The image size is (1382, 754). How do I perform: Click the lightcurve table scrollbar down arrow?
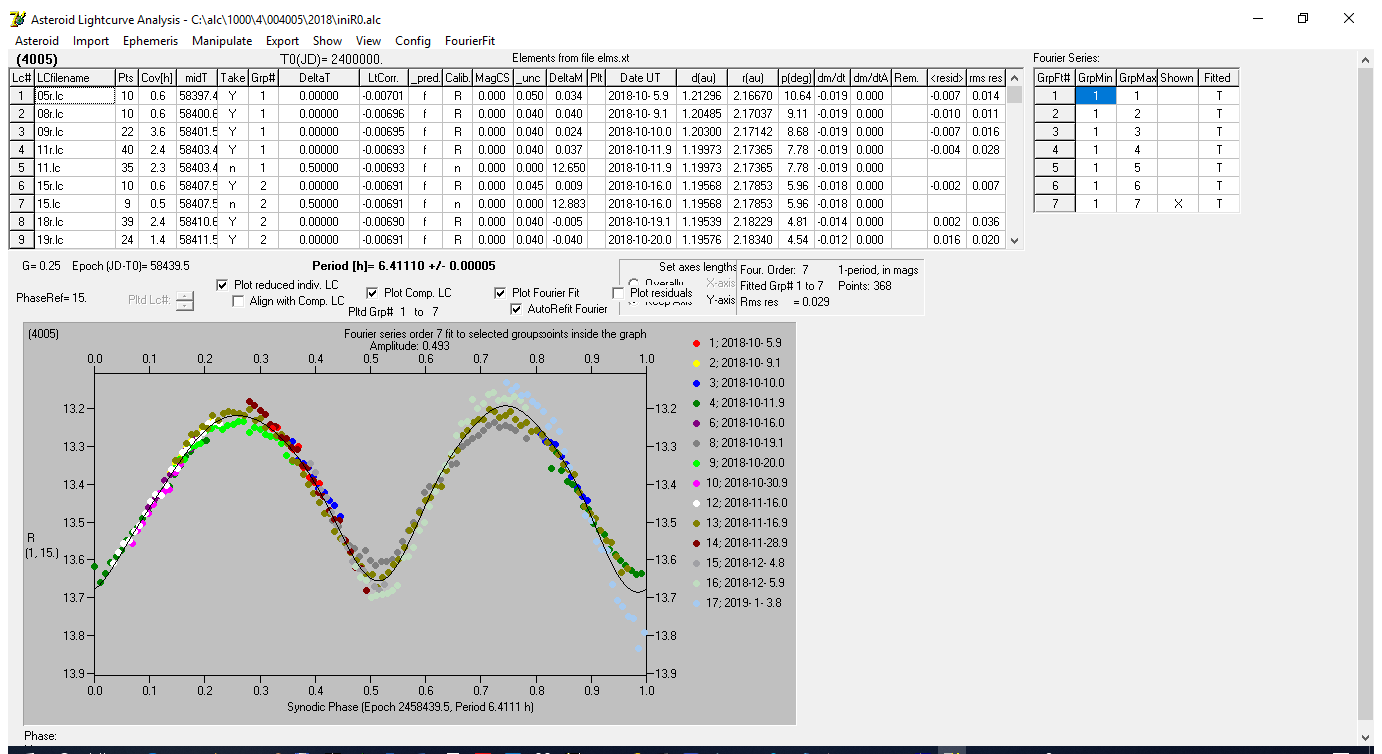[1015, 240]
